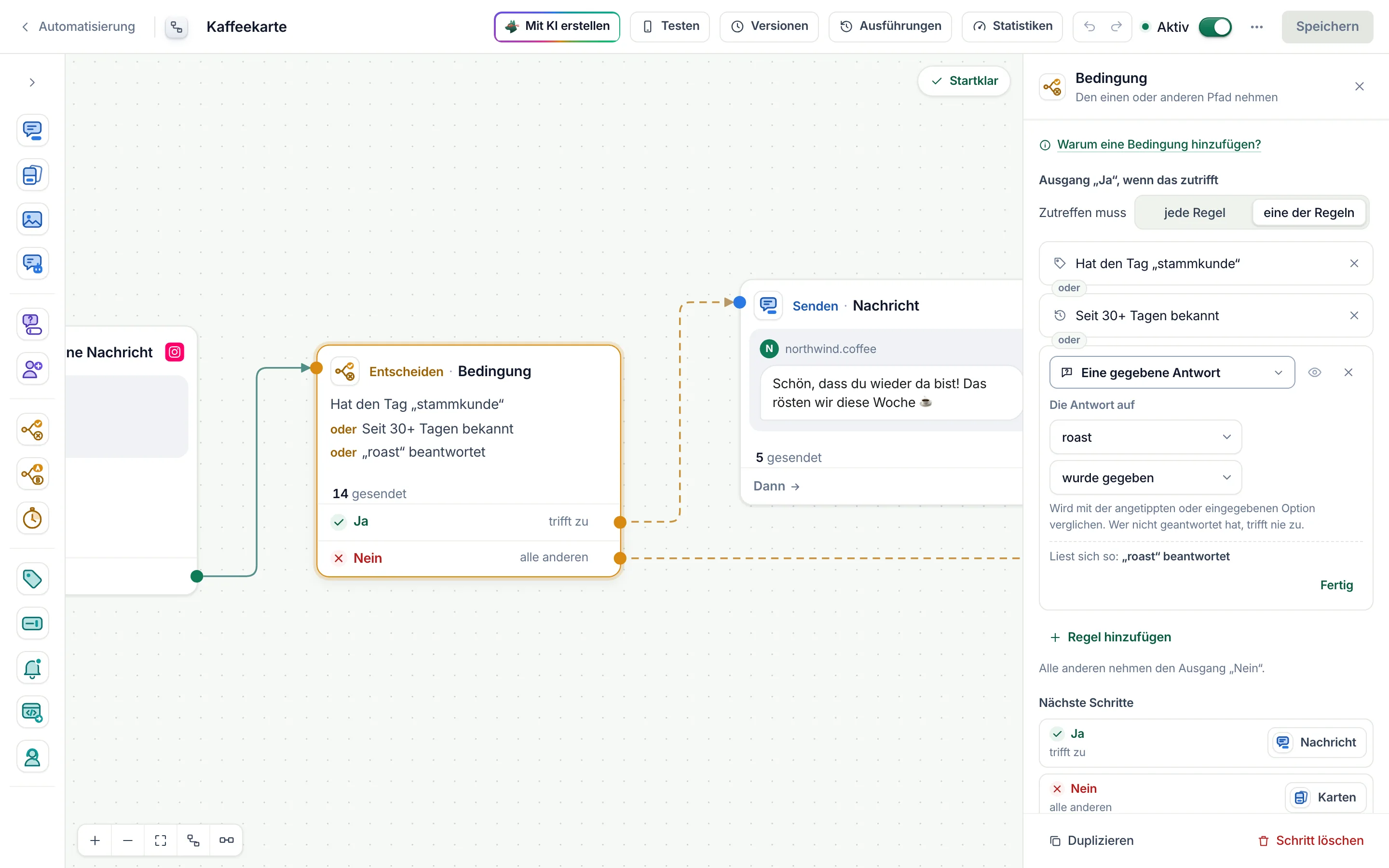Viewport: 1389px width, 868px height.
Task: Click the Speichern button
Action: click(1327, 27)
